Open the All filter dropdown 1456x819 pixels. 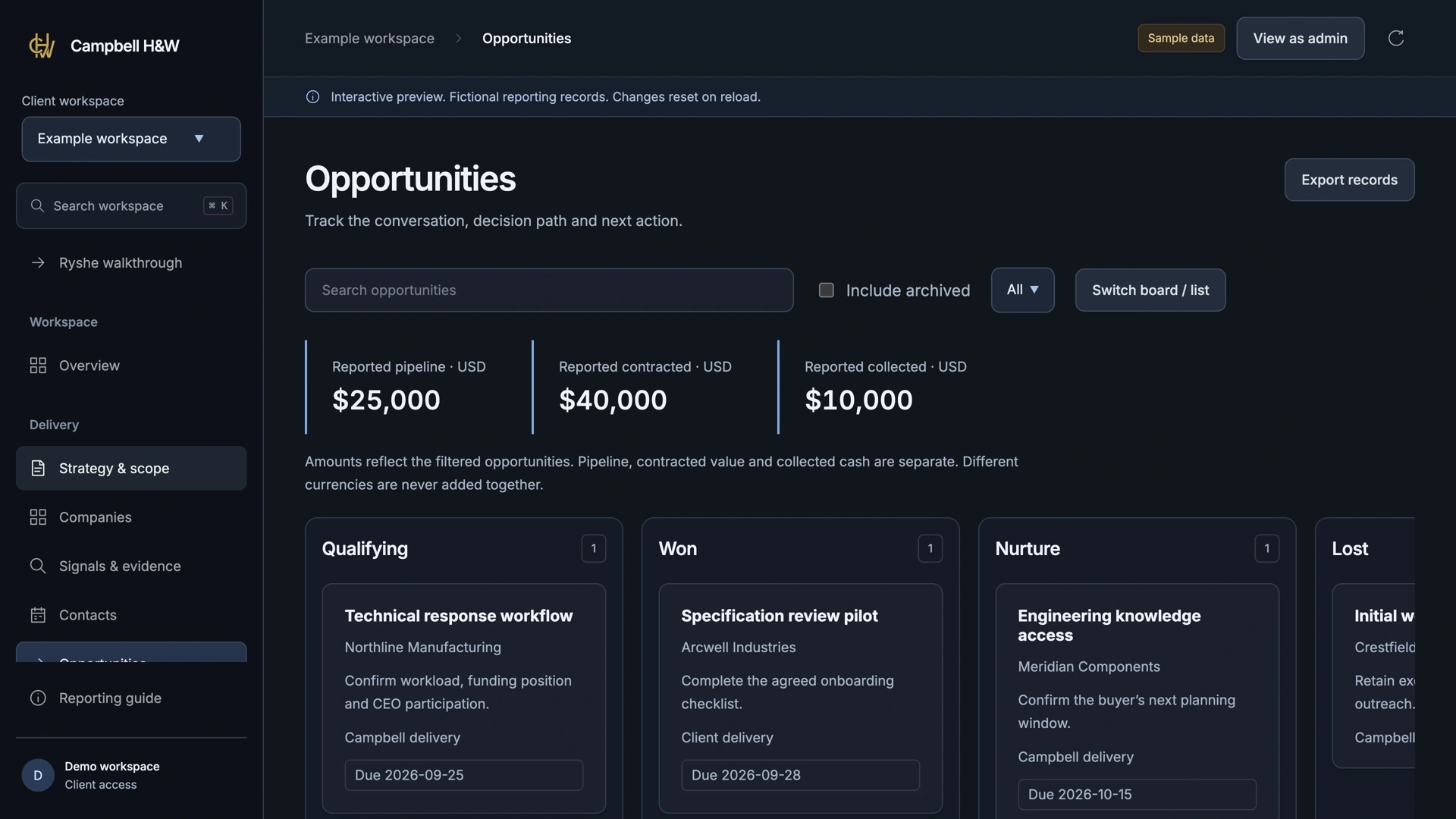tap(1022, 290)
